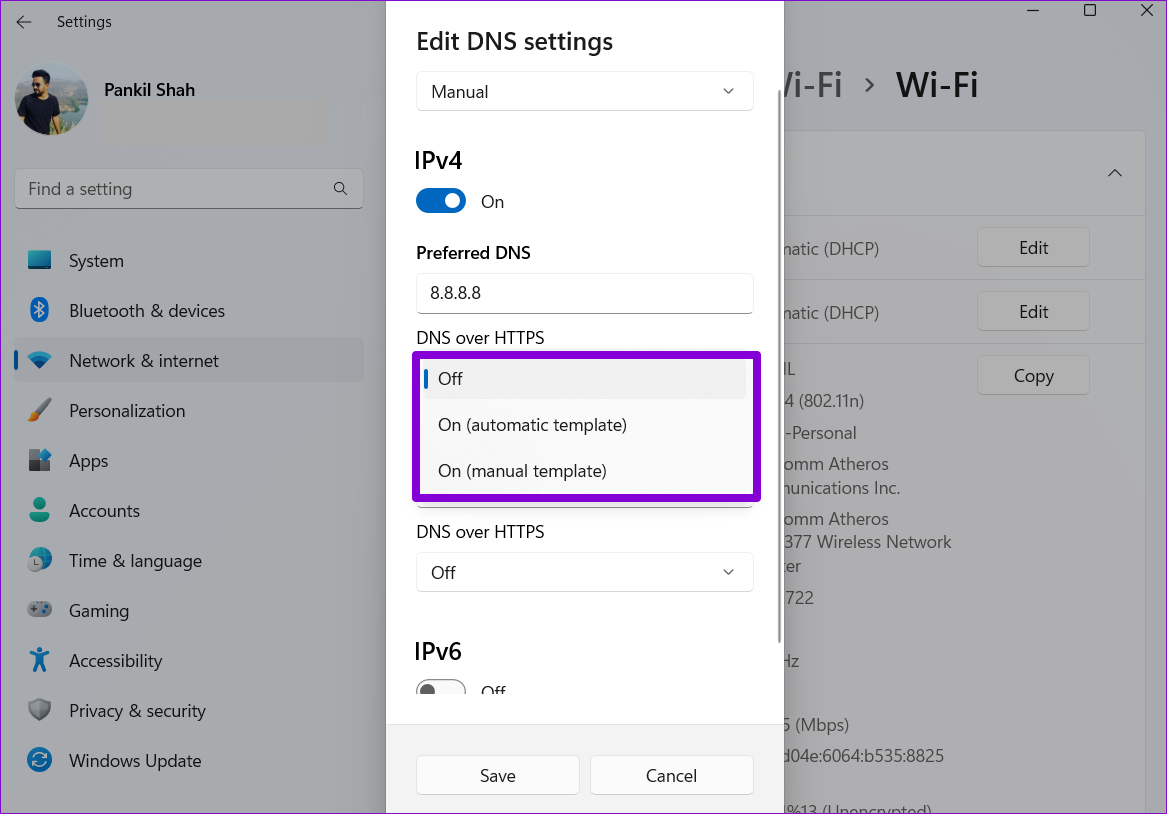
Task: Cancel editing DNS settings
Action: coord(671,776)
